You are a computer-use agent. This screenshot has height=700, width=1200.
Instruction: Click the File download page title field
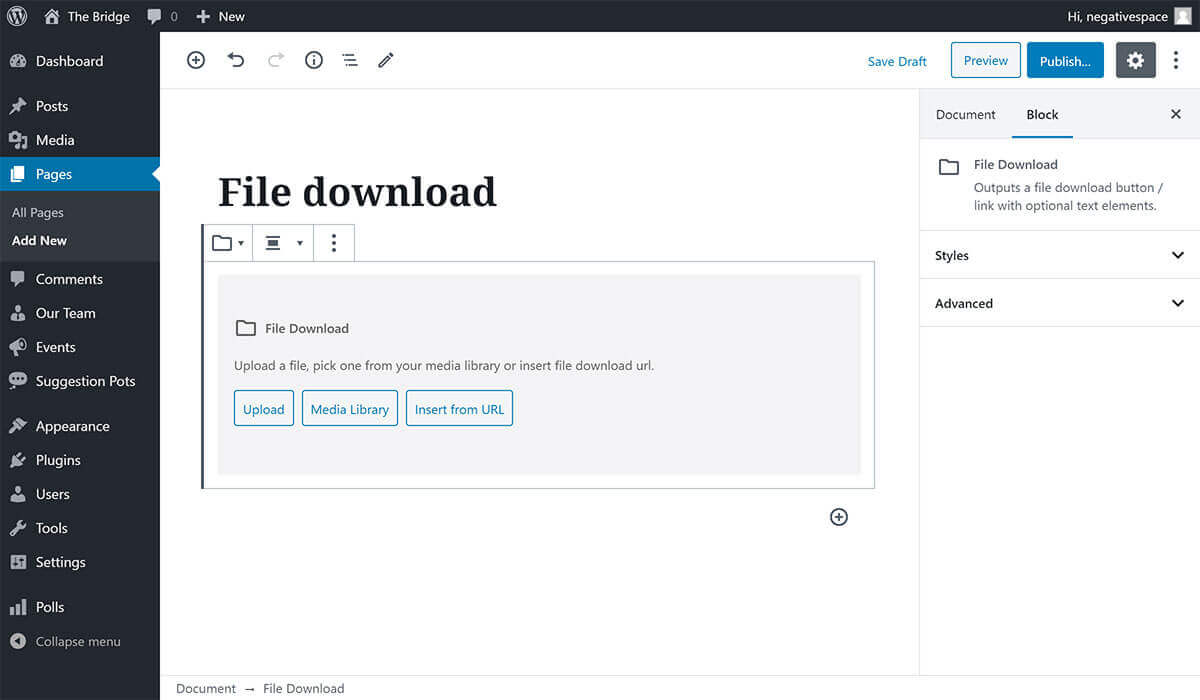[x=357, y=192]
